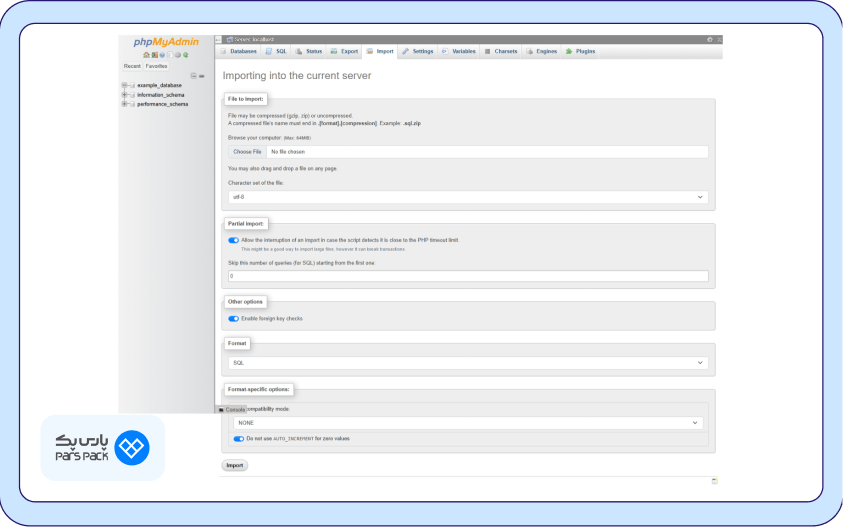Expand the example_database tree node
The height and width of the screenshot is (527, 843).
coord(124,85)
